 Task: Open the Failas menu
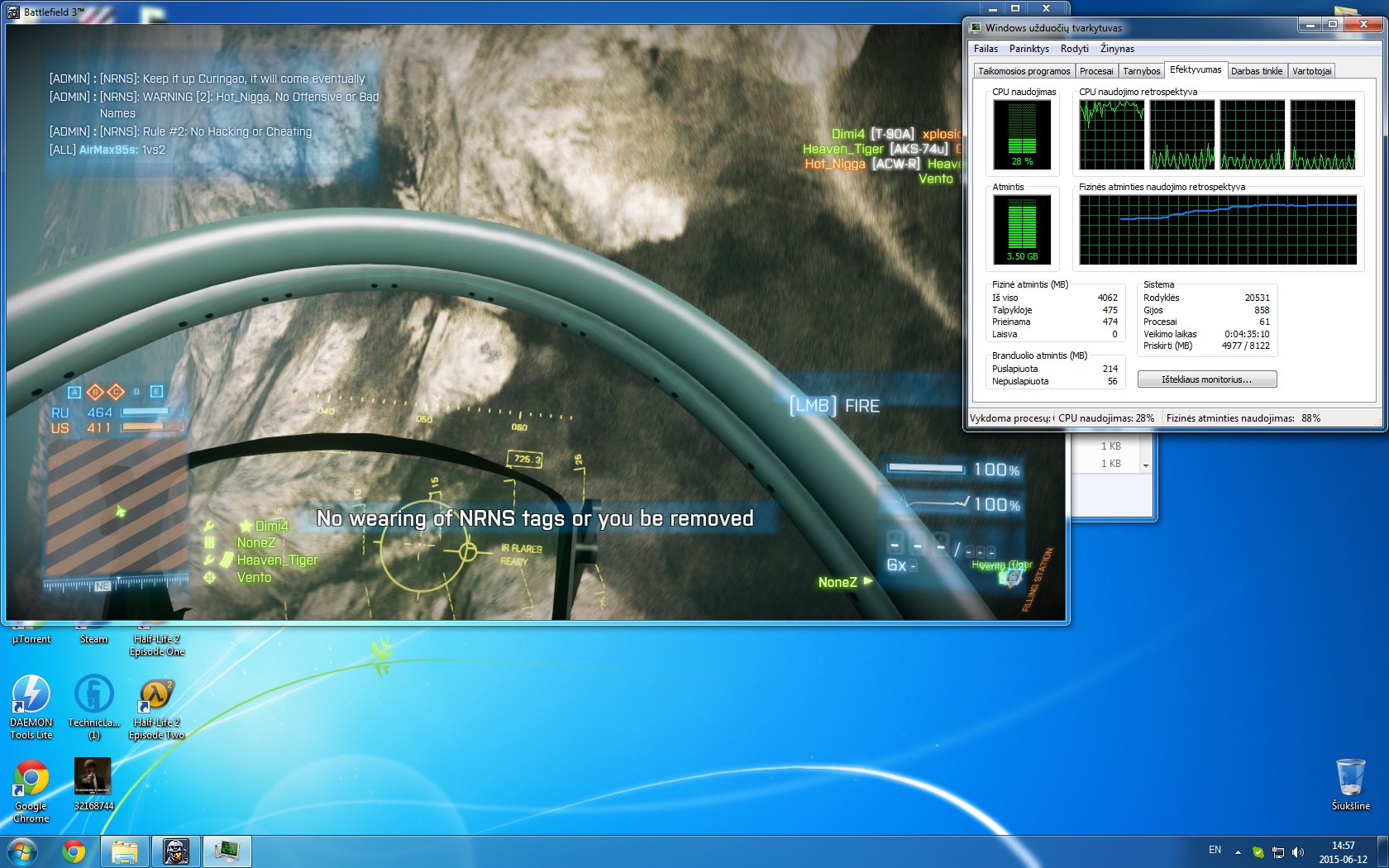(986, 49)
